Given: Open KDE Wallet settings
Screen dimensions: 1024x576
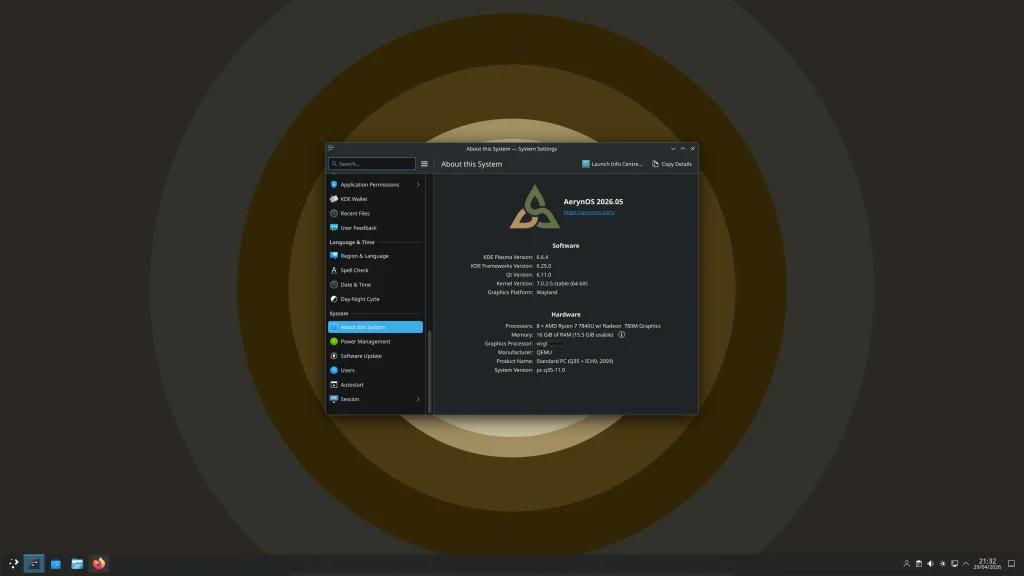Looking at the screenshot, I should coord(376,199).
